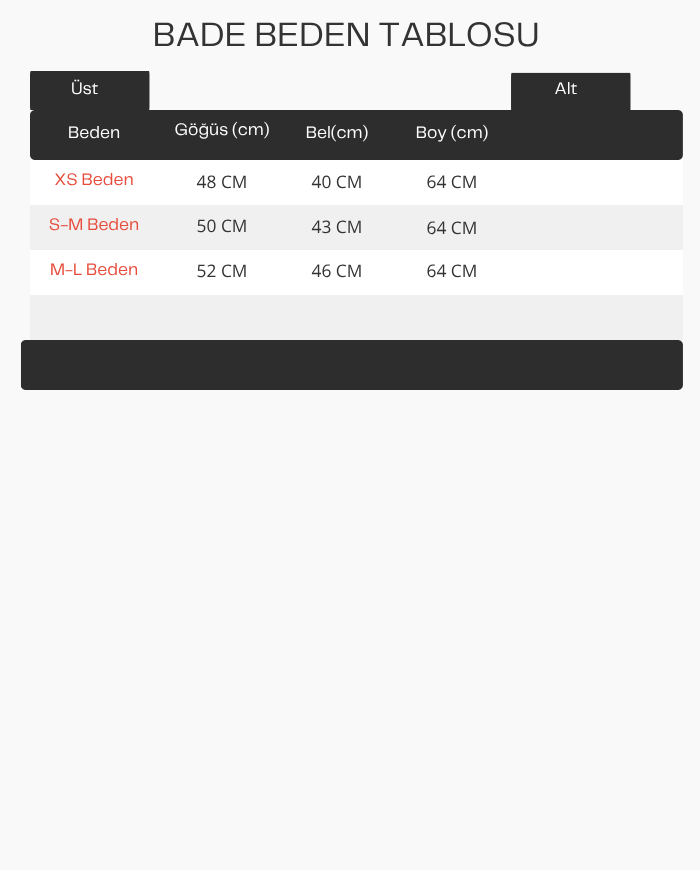The width and height of the screenshot is (700, 870).
Task: Click the dark footer bar below table
Action: pyautogui.click(x=352, y=365)
